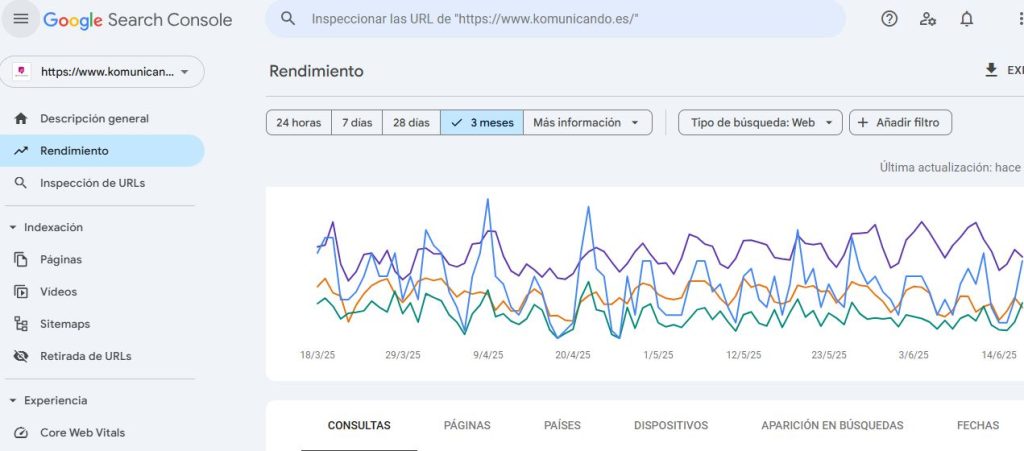Screen dimensions: 1024x451
Task: Open the Más información dropdown
Action: (x=588, y=123)
